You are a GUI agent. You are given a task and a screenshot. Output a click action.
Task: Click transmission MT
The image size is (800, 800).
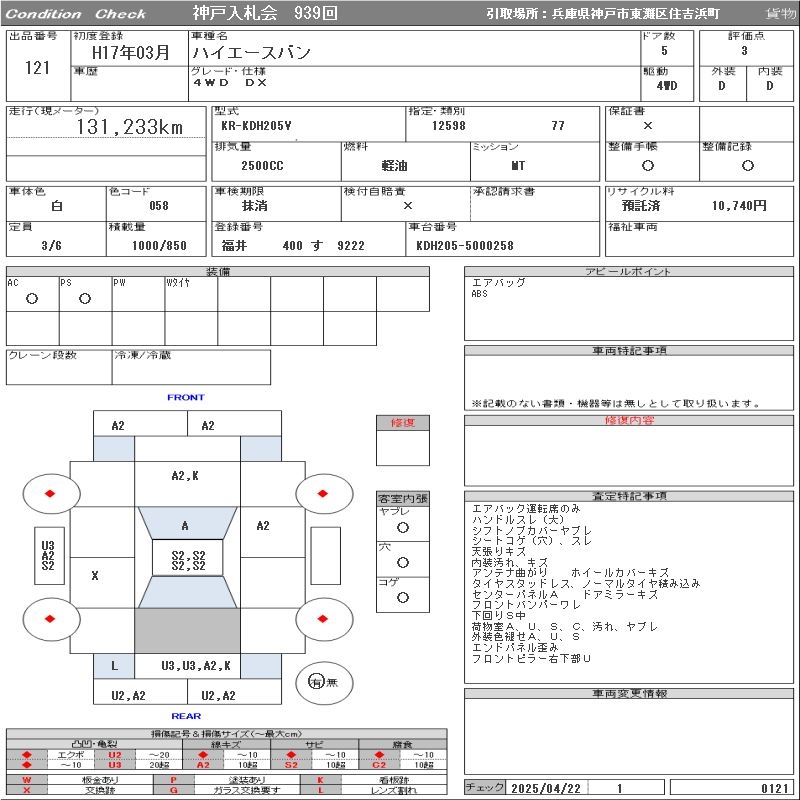tap(518, 166)
